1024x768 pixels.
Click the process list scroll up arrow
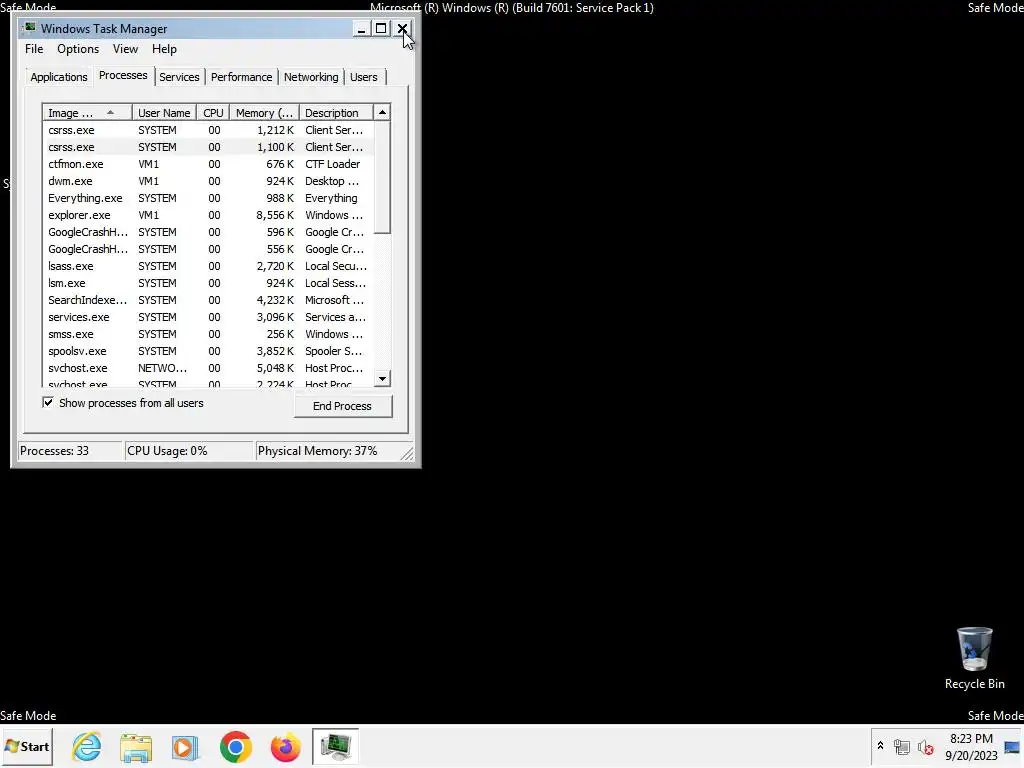[x=382, y=112]
